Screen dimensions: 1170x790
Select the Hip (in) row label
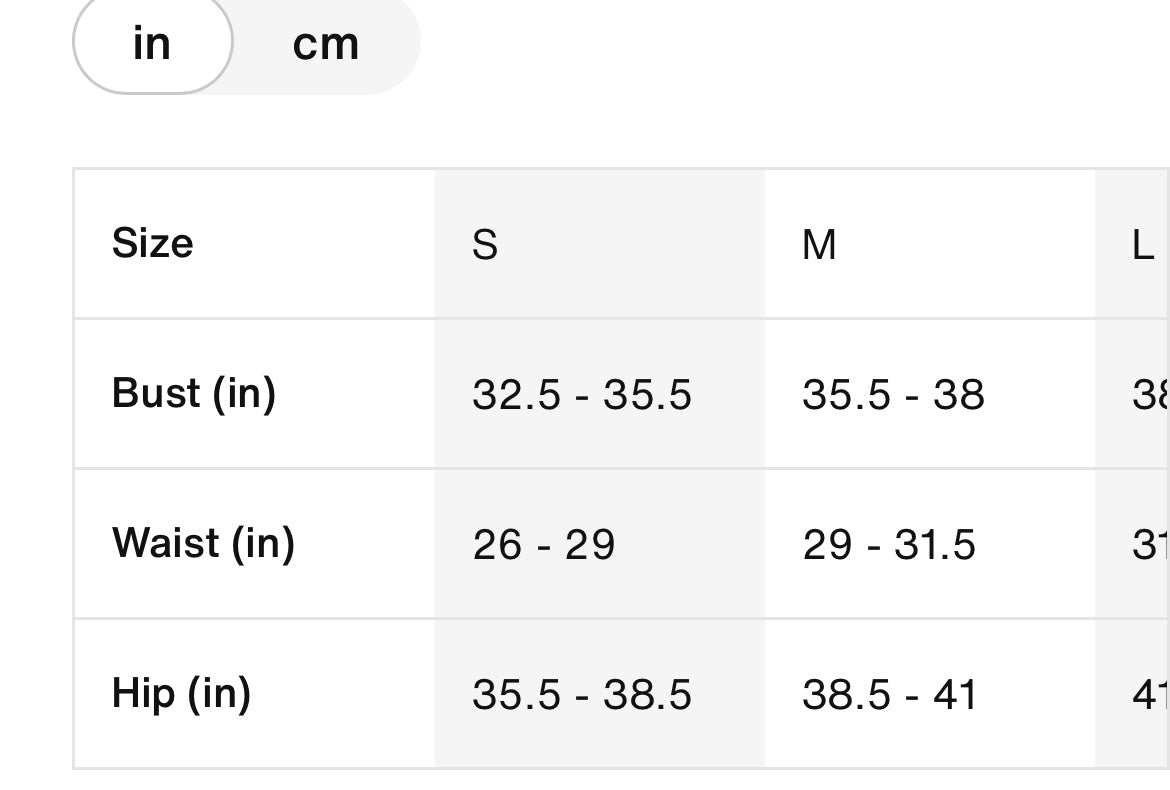pyautogui.click(x=181, y=693)
